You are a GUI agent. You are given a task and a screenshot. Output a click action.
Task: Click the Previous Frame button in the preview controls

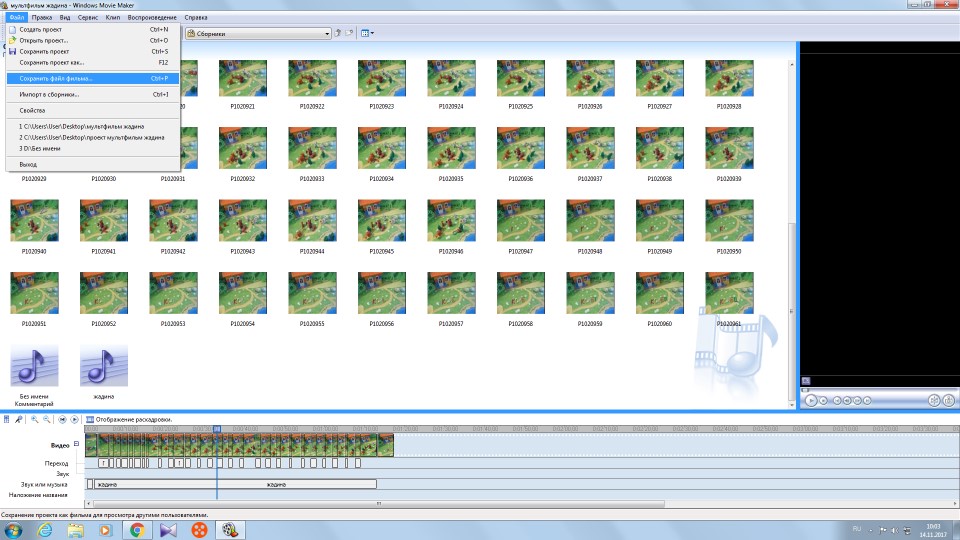coord(847,400)
